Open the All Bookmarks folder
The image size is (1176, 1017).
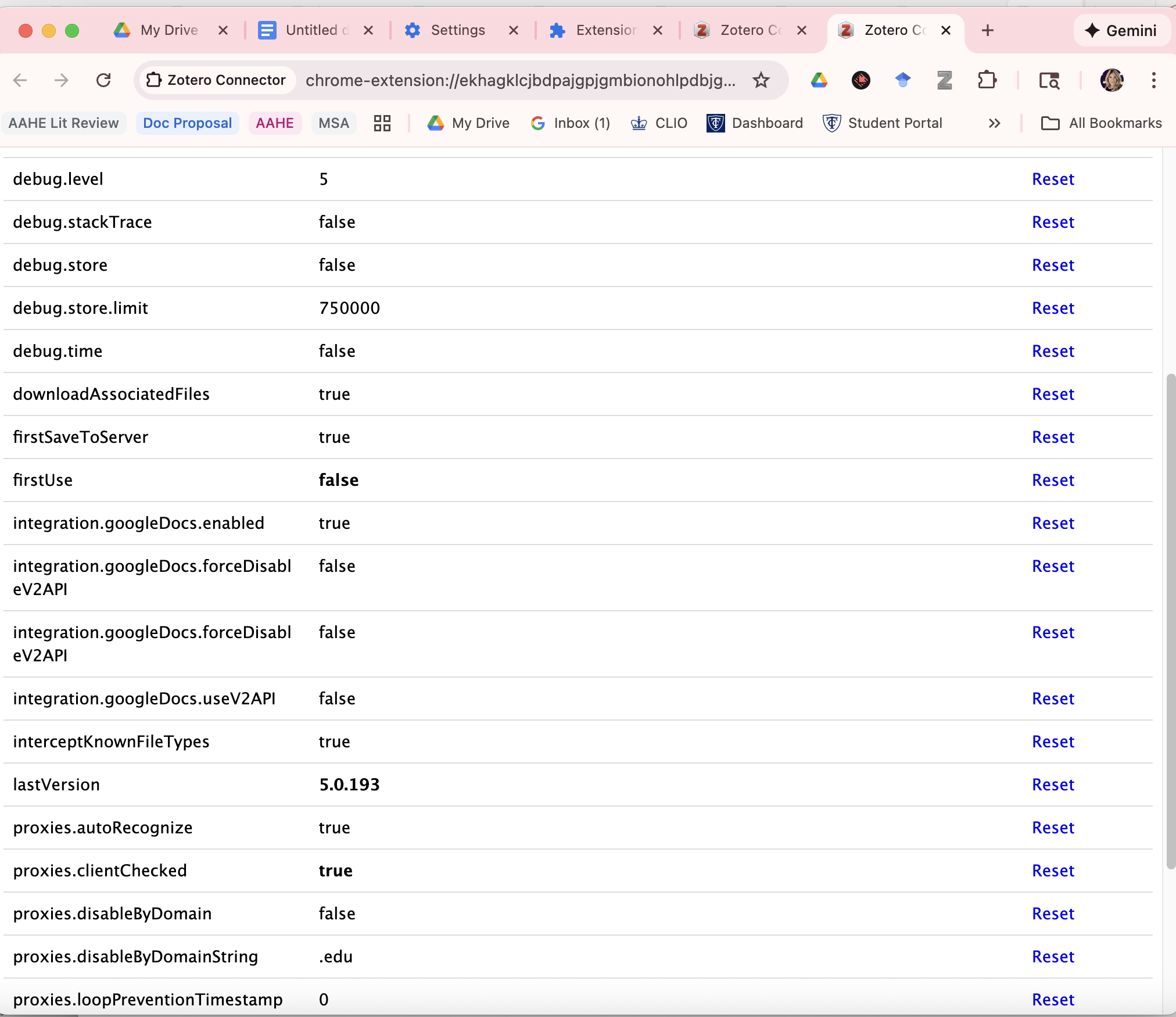[1102, 123]
